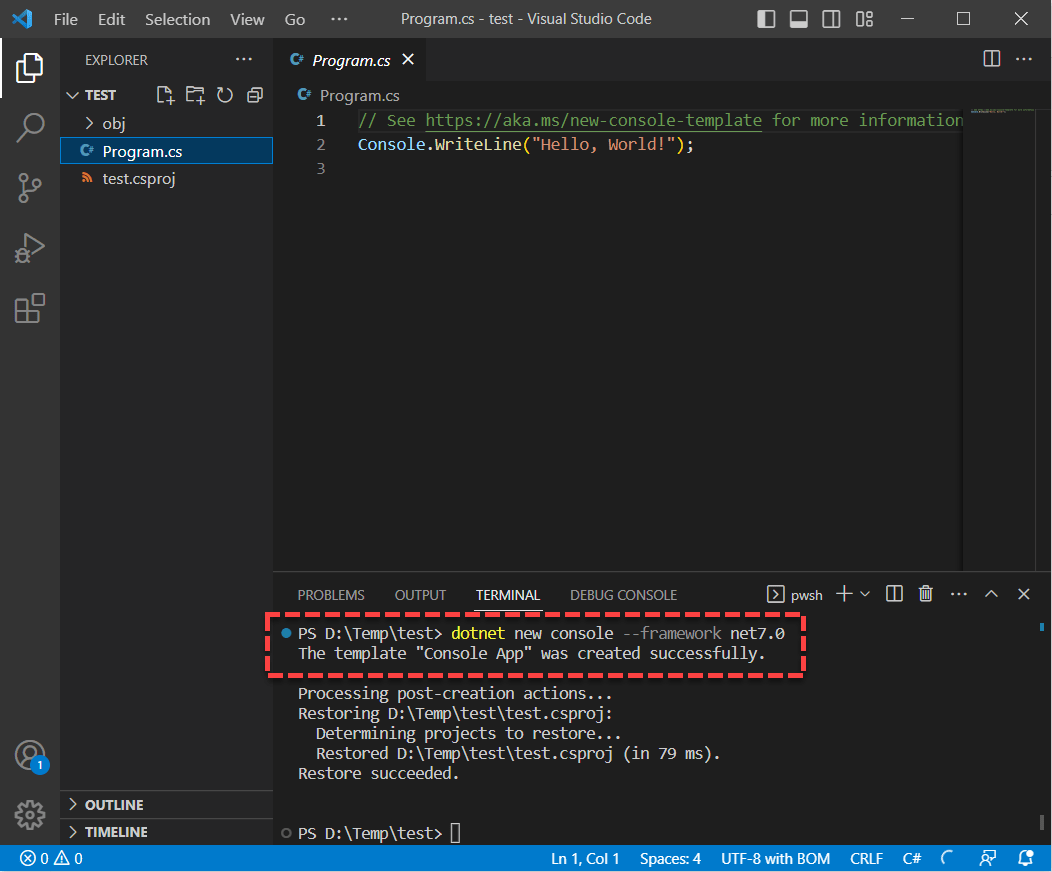Close the Program.cs editor tab
The width and height of the screenshot is (1052, 872).
point(408,60)
